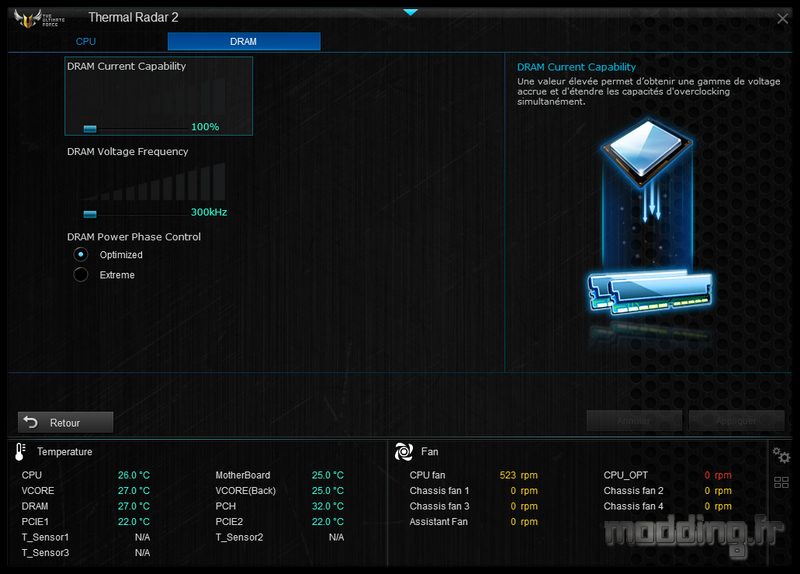800x574 pixels.
Task: Click the VCORE temperature row
Action: [86, 490]
